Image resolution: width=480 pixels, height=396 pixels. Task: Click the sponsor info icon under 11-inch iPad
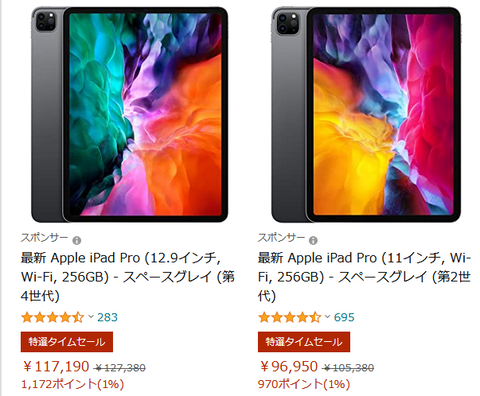pos(313,240)
